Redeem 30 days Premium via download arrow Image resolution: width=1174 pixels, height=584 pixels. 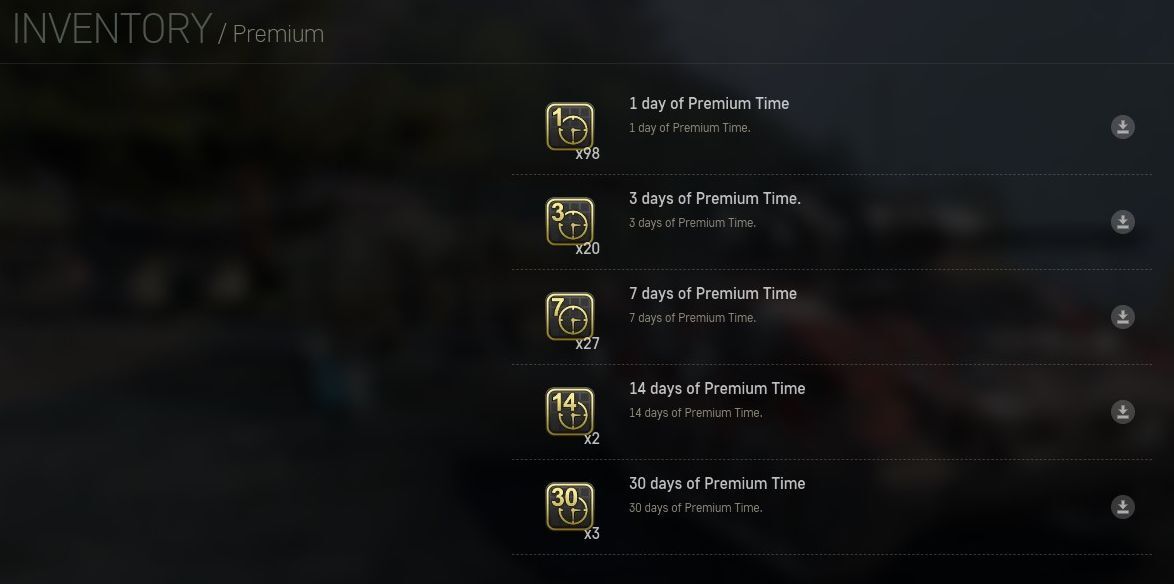(1123, 507)
